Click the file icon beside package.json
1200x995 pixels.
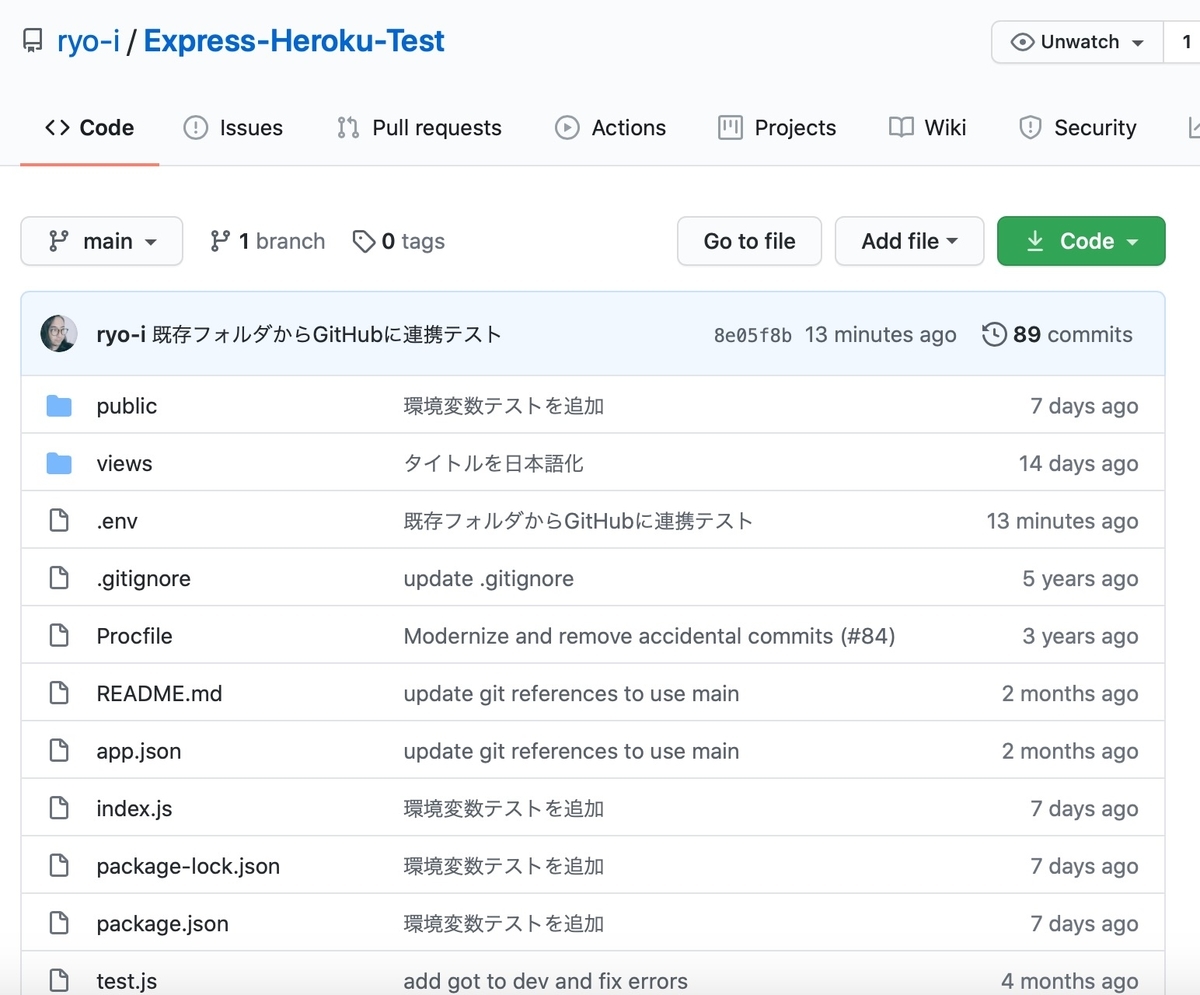point(59,924)
